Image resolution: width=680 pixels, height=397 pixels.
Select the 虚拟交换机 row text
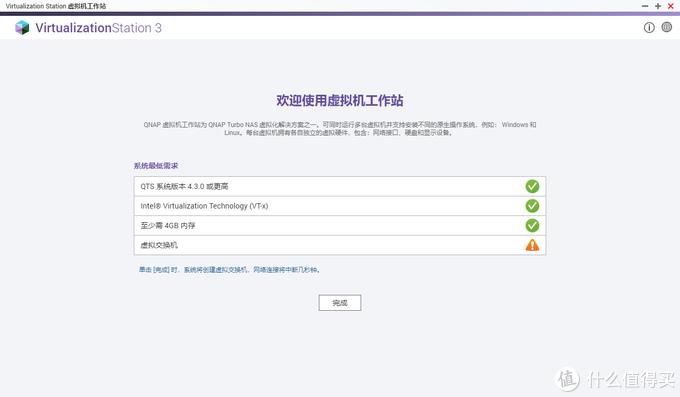coord(159,245)
